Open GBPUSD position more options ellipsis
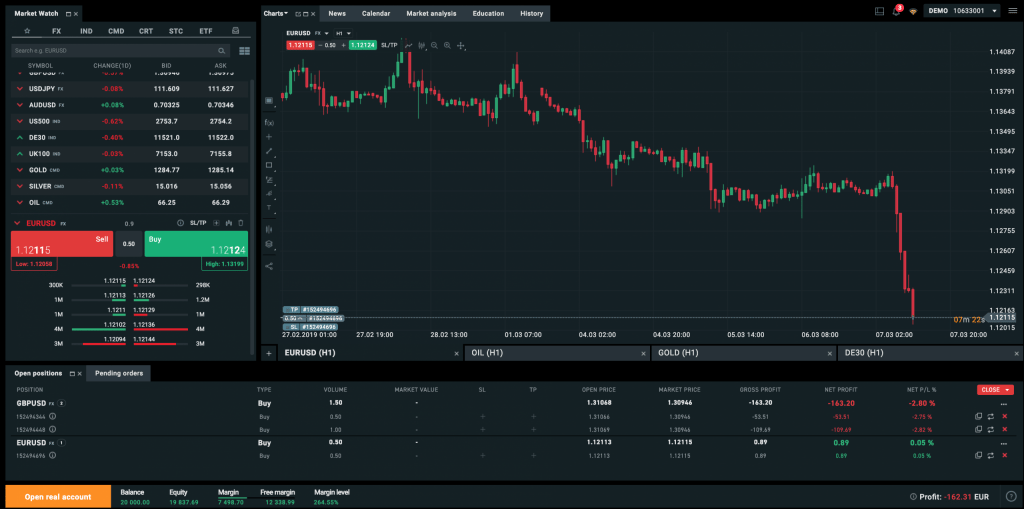 [x=1004, y=404]
